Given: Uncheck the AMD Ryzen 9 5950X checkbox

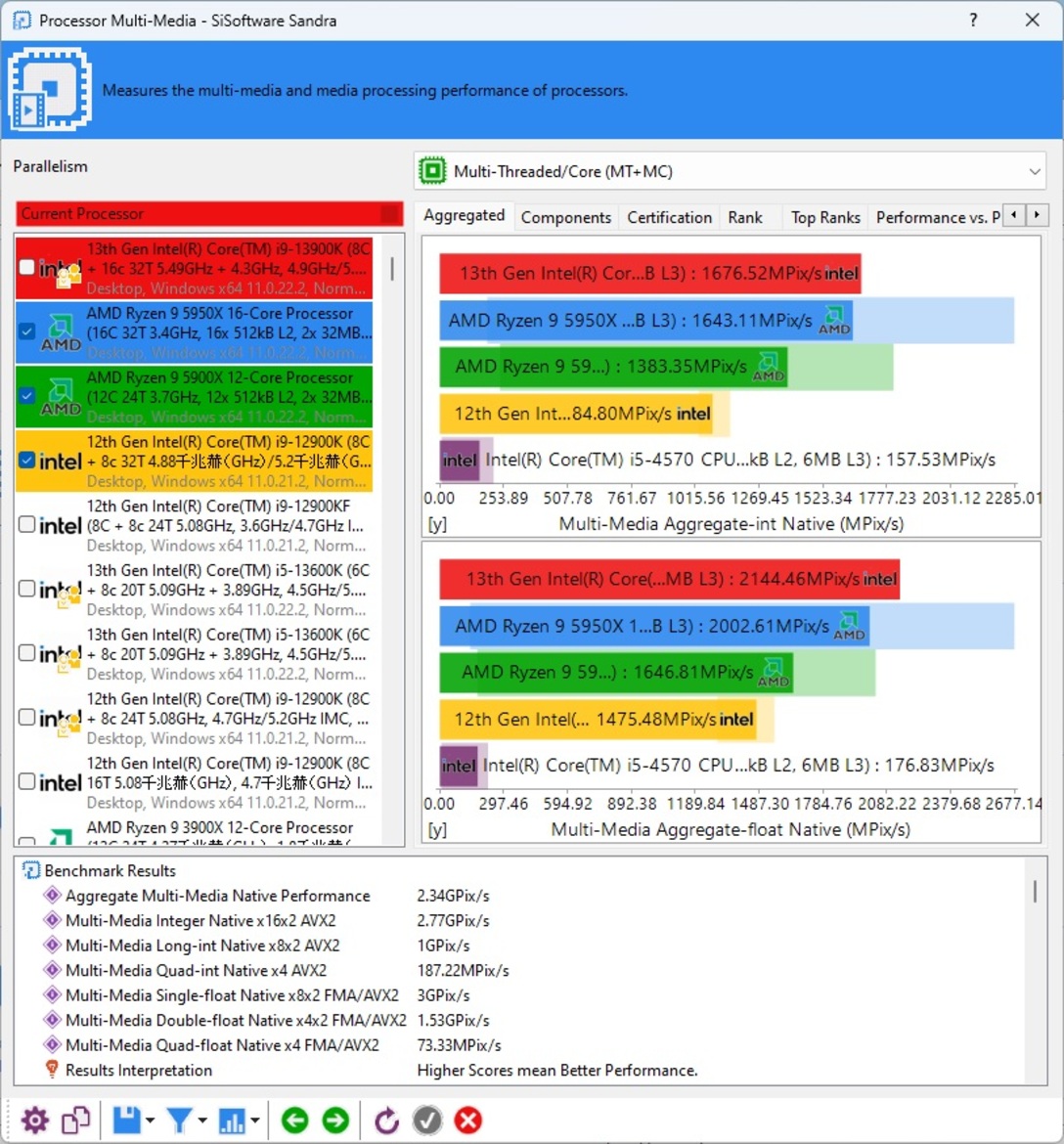Looking at the screenshot, I should tap(27, 332).
